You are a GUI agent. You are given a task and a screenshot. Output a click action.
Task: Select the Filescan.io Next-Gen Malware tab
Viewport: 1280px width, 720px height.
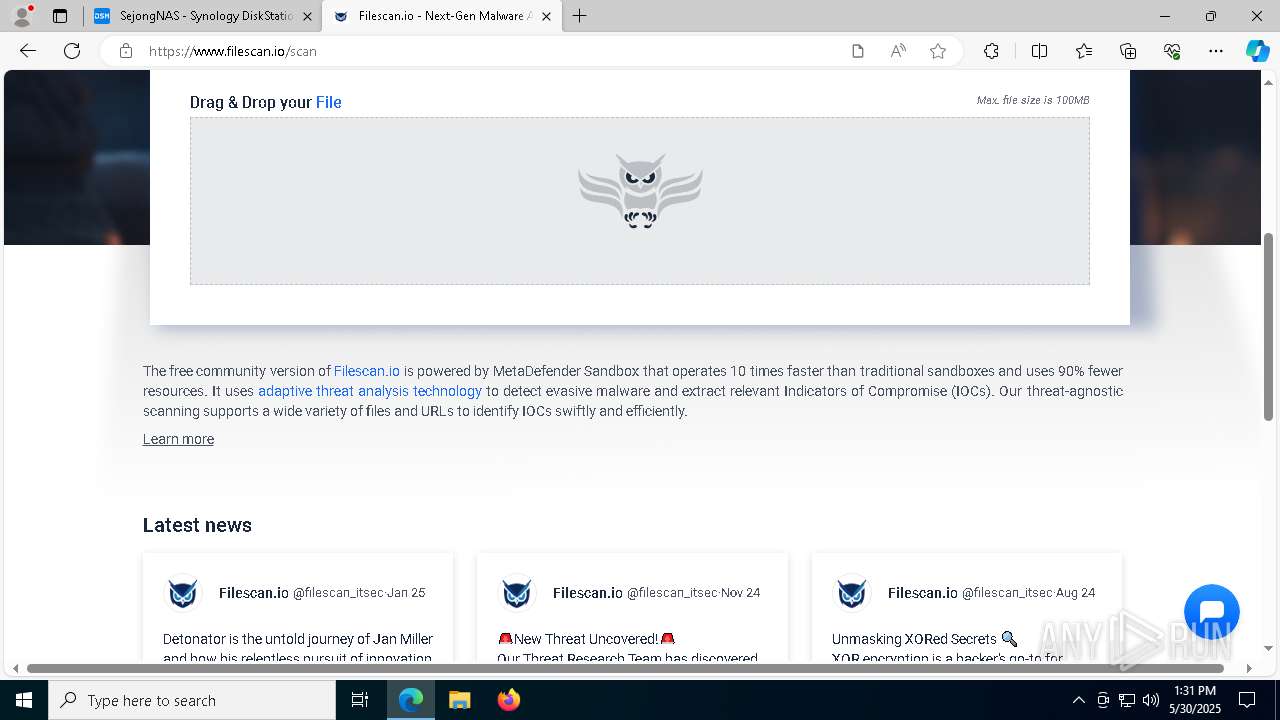pos(441,16)
